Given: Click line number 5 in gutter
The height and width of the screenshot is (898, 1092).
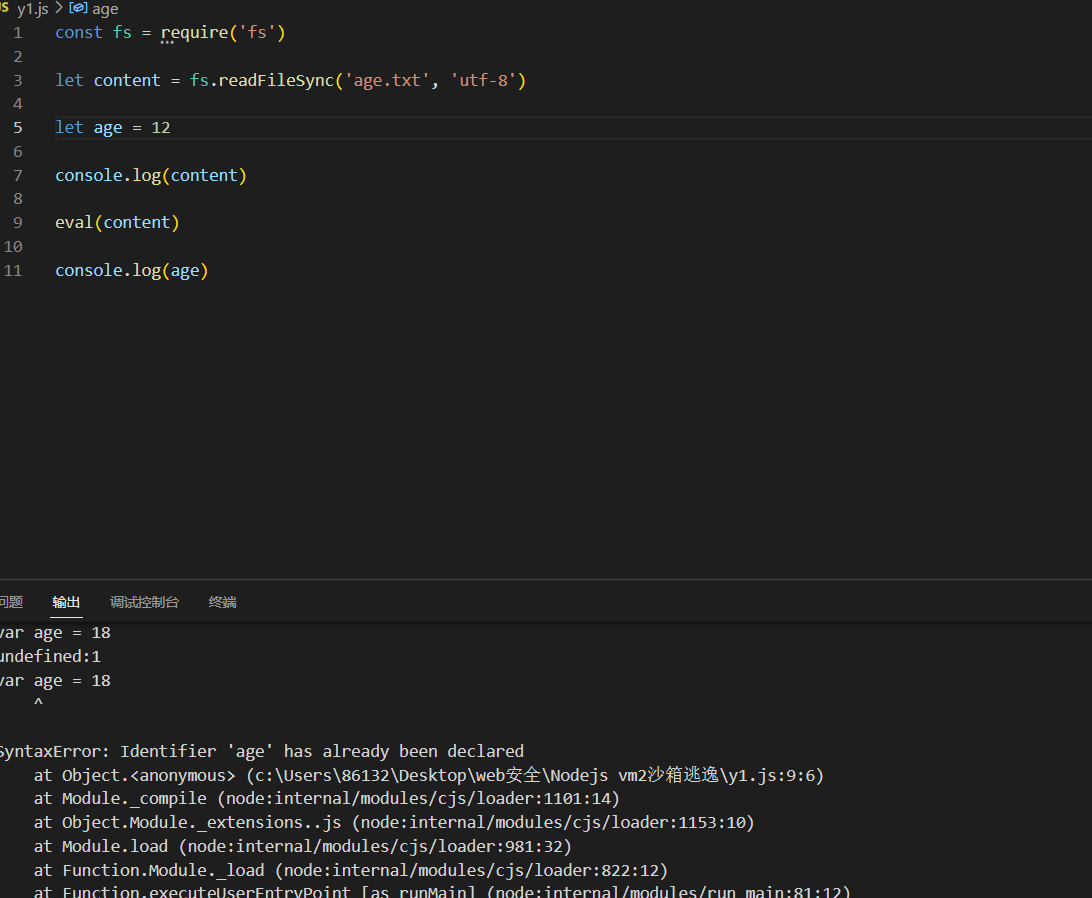Looking at the screenshot, I should [x=17, y=128].
